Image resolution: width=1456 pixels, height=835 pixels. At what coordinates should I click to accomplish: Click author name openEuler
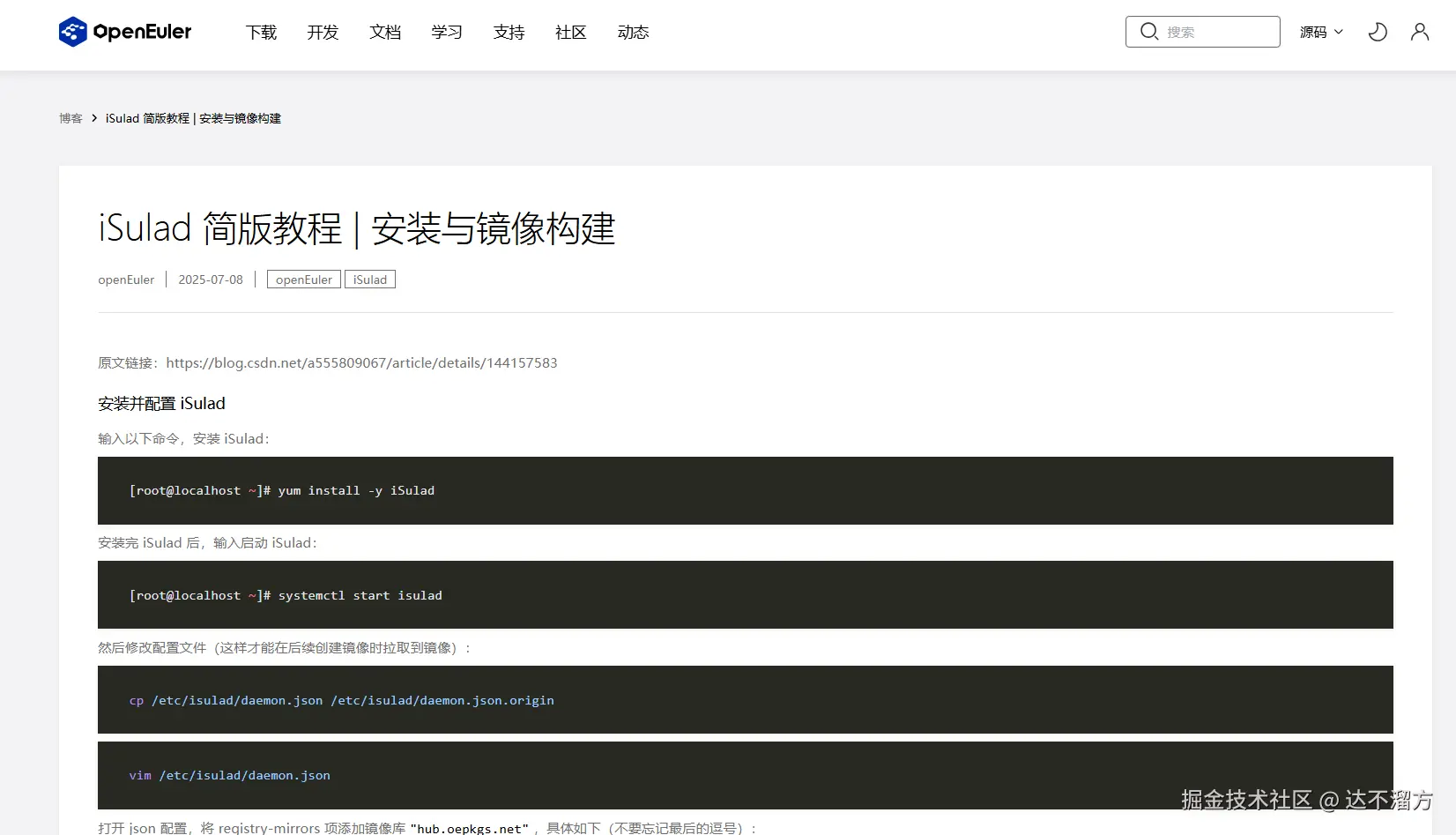(126, 280)
